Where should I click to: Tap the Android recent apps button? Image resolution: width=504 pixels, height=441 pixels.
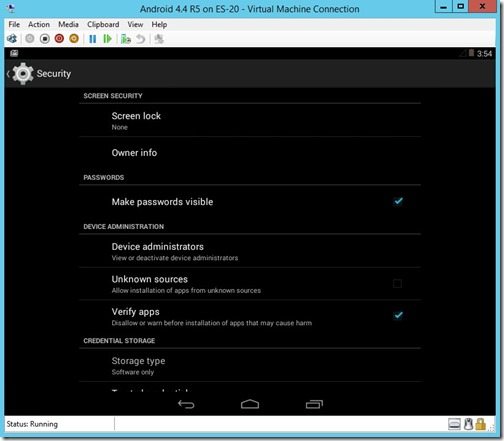314,404
